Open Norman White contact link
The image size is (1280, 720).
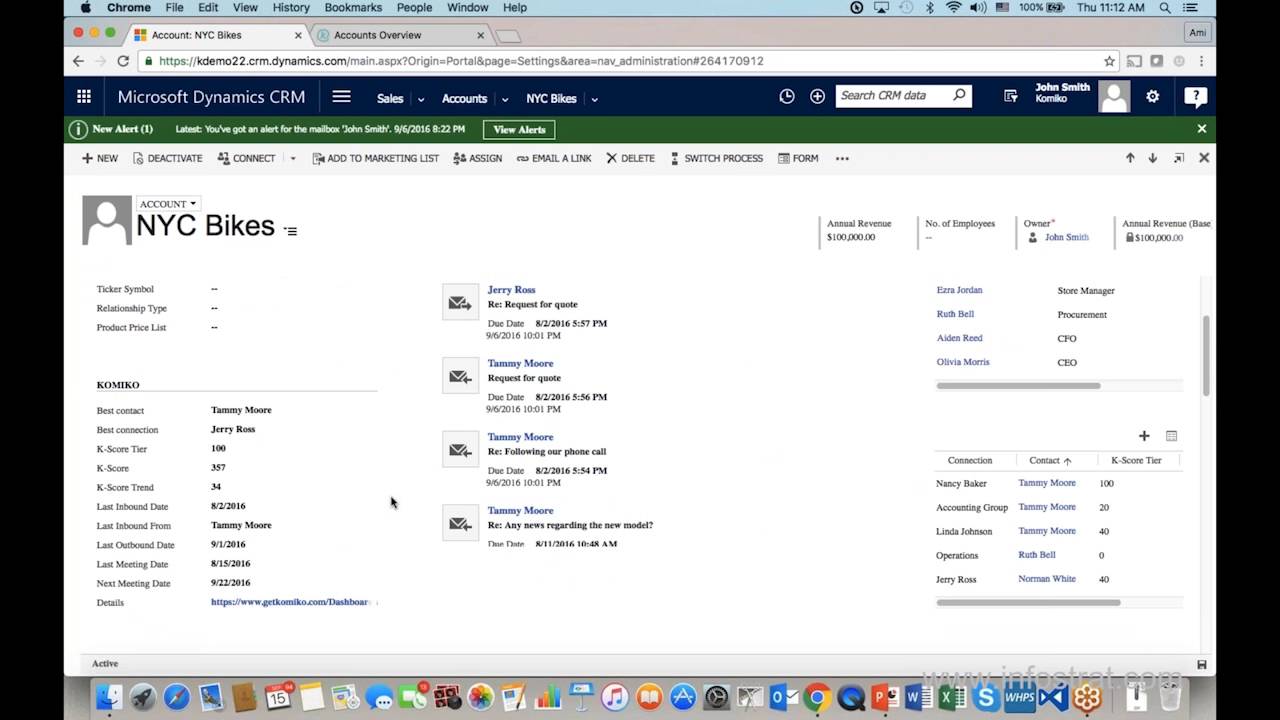[1047, 579]
